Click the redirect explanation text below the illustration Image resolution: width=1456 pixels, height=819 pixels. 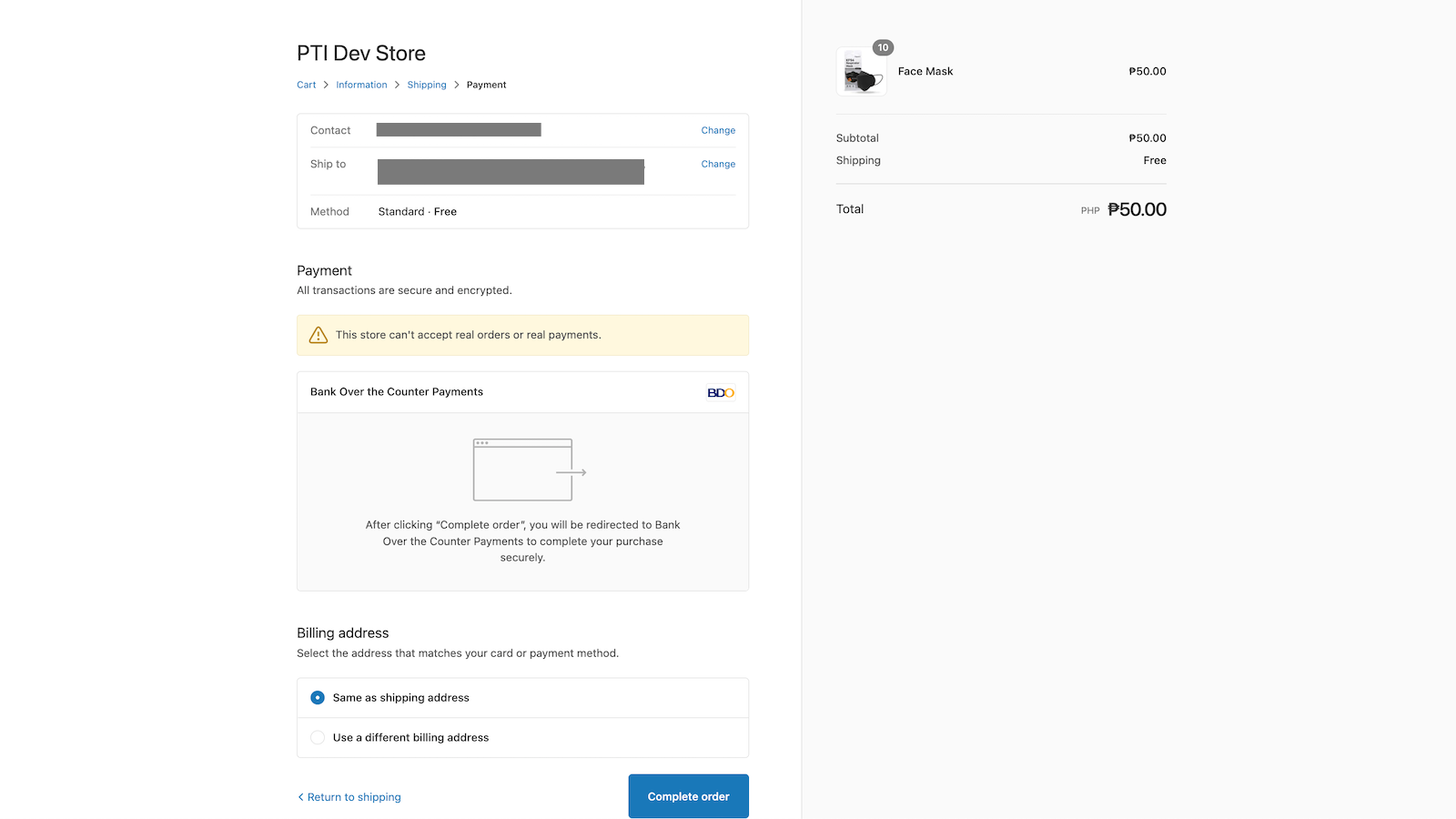pos(522,541)
